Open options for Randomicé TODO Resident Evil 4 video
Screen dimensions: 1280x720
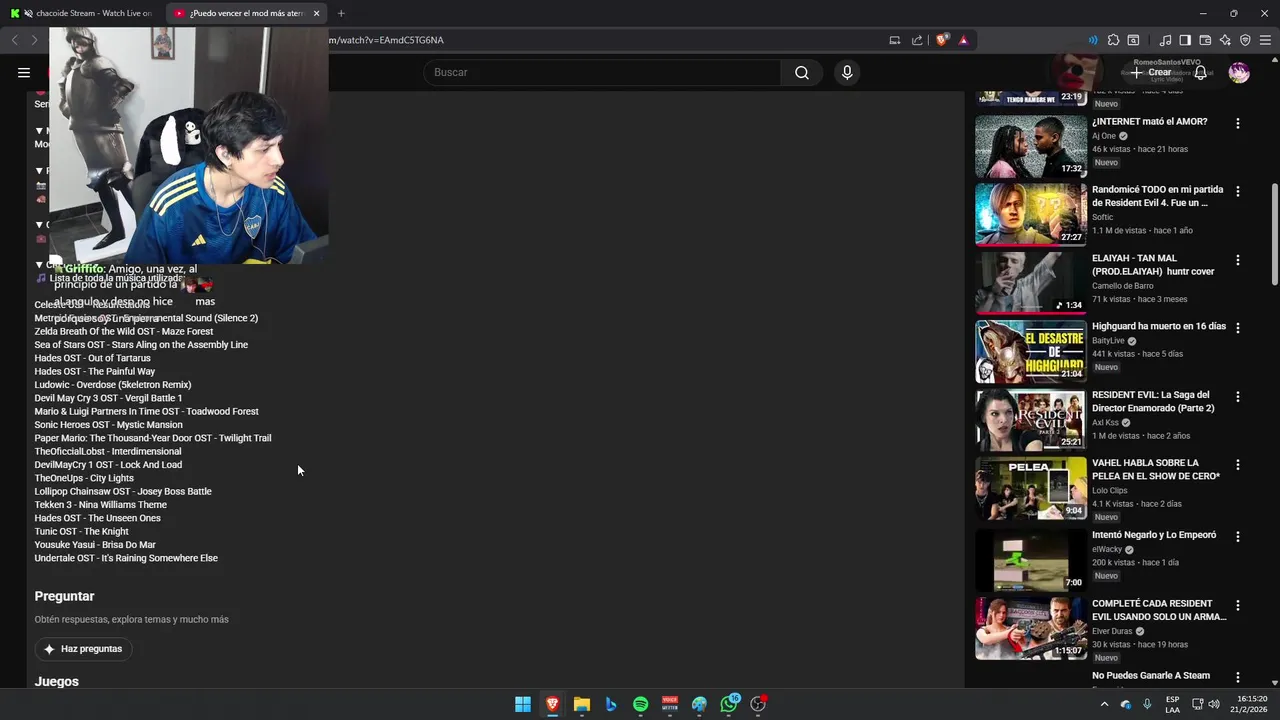point(1238,191)
